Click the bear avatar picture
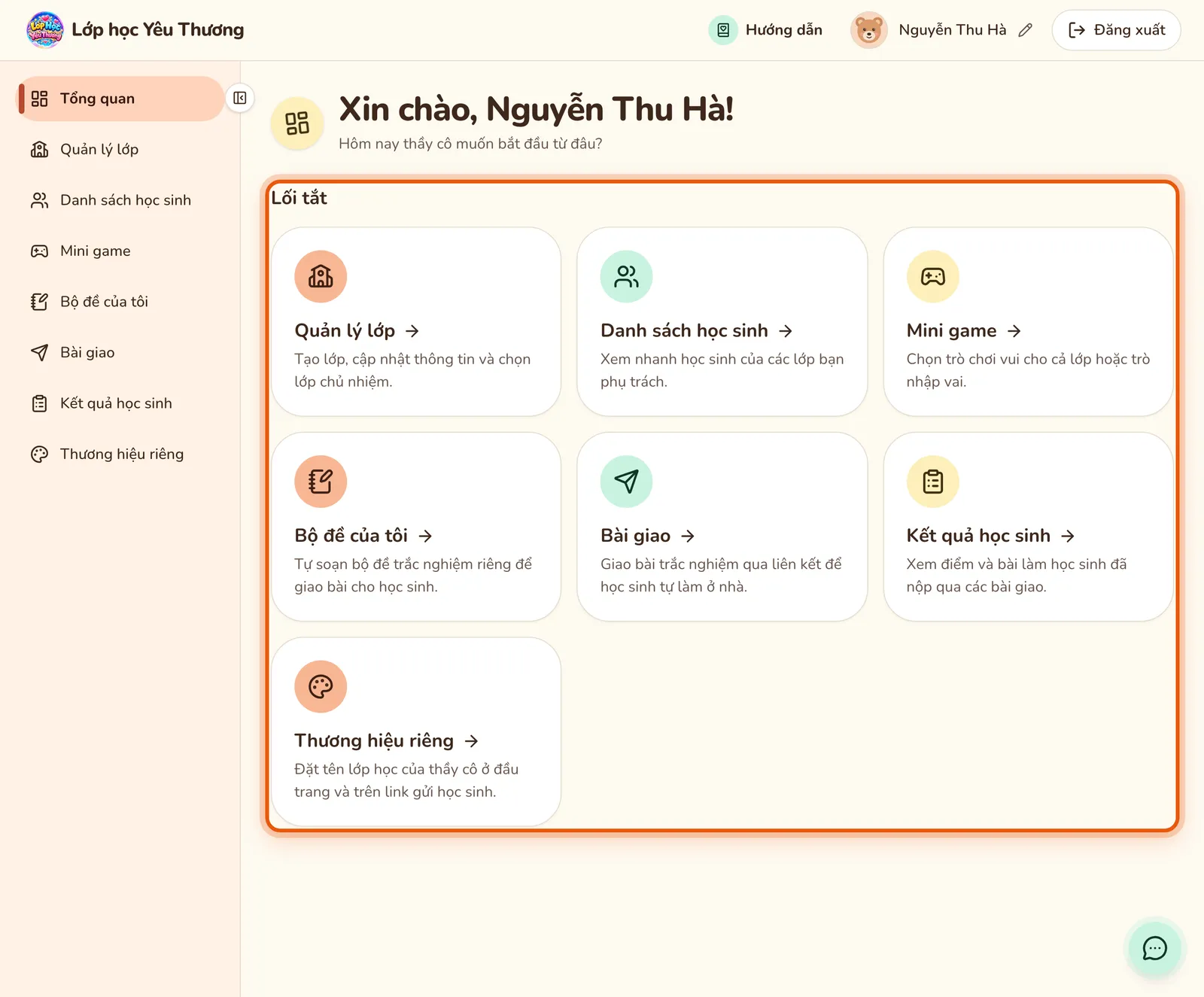1204x997 pixels. (868, 30)
